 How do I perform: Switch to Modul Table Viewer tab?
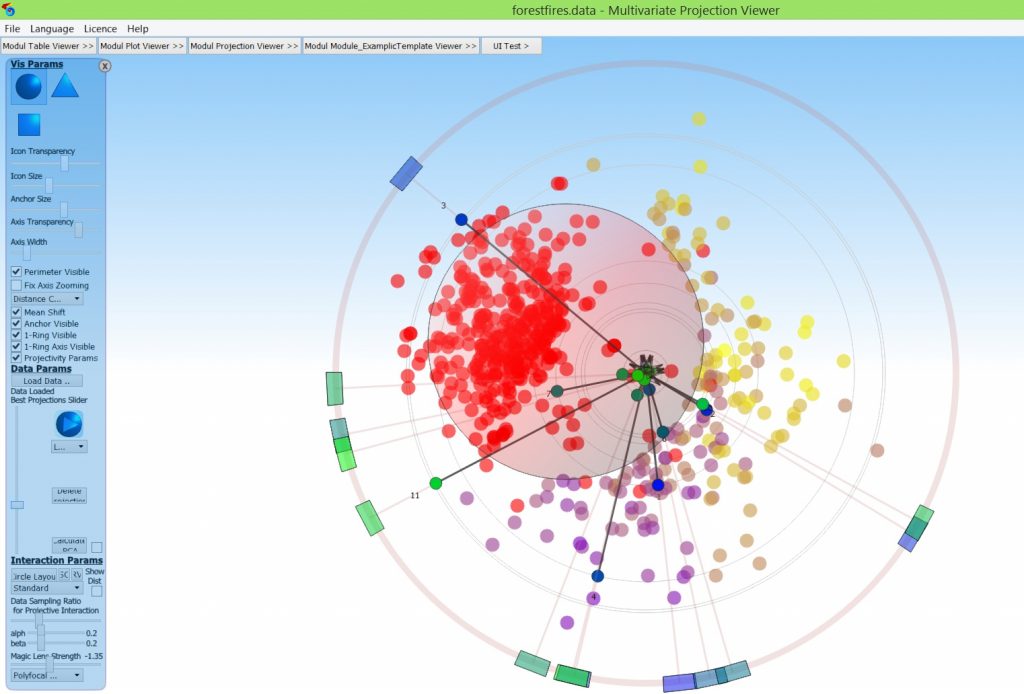coord(48,46)
